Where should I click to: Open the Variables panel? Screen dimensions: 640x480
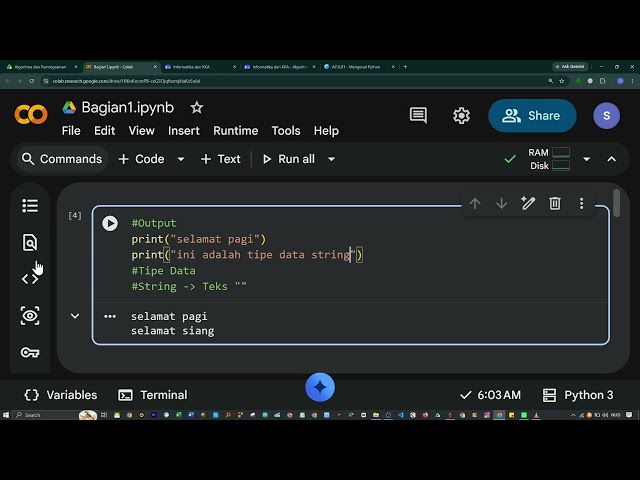click(x=60, y=395)
